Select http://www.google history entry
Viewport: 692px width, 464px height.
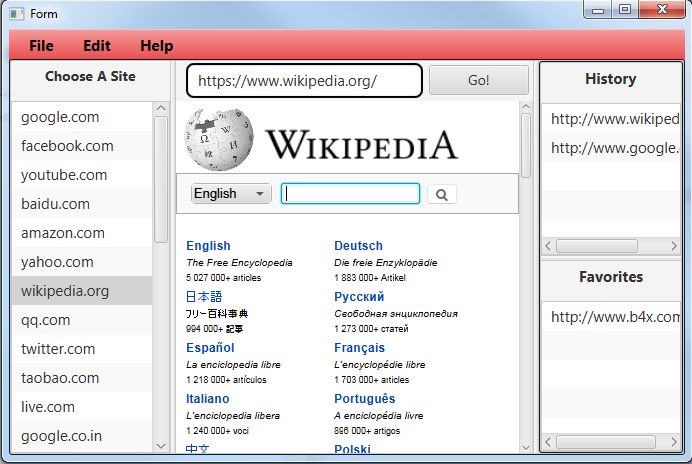click(611, 148)
